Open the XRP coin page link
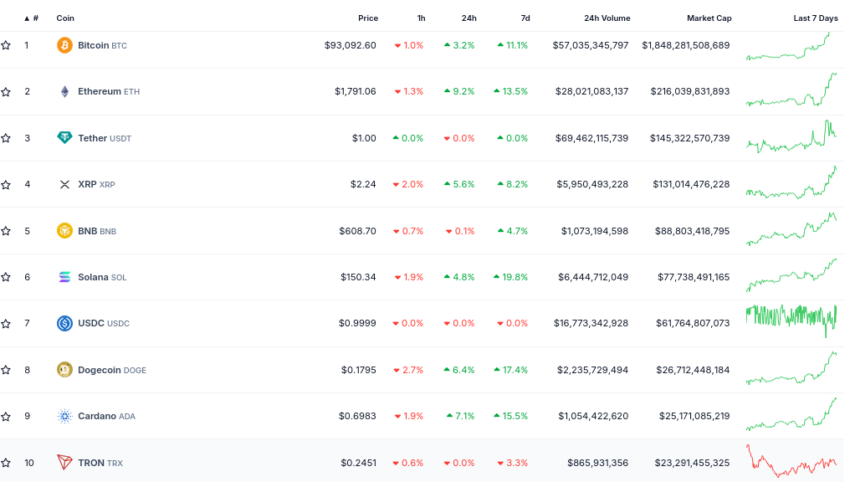 tap(96, 184)
